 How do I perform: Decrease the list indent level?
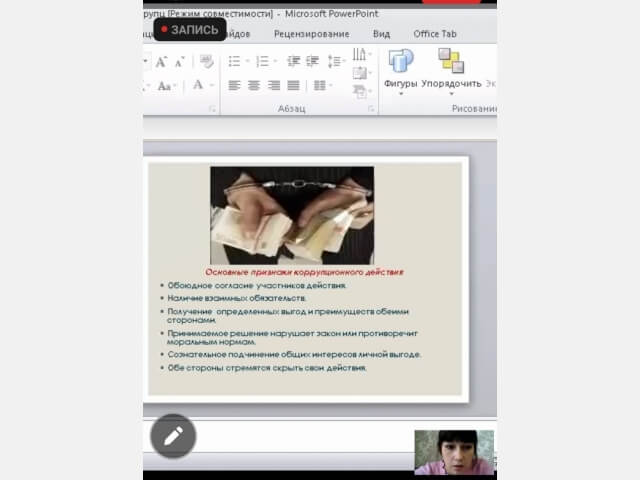coord(293,61)
